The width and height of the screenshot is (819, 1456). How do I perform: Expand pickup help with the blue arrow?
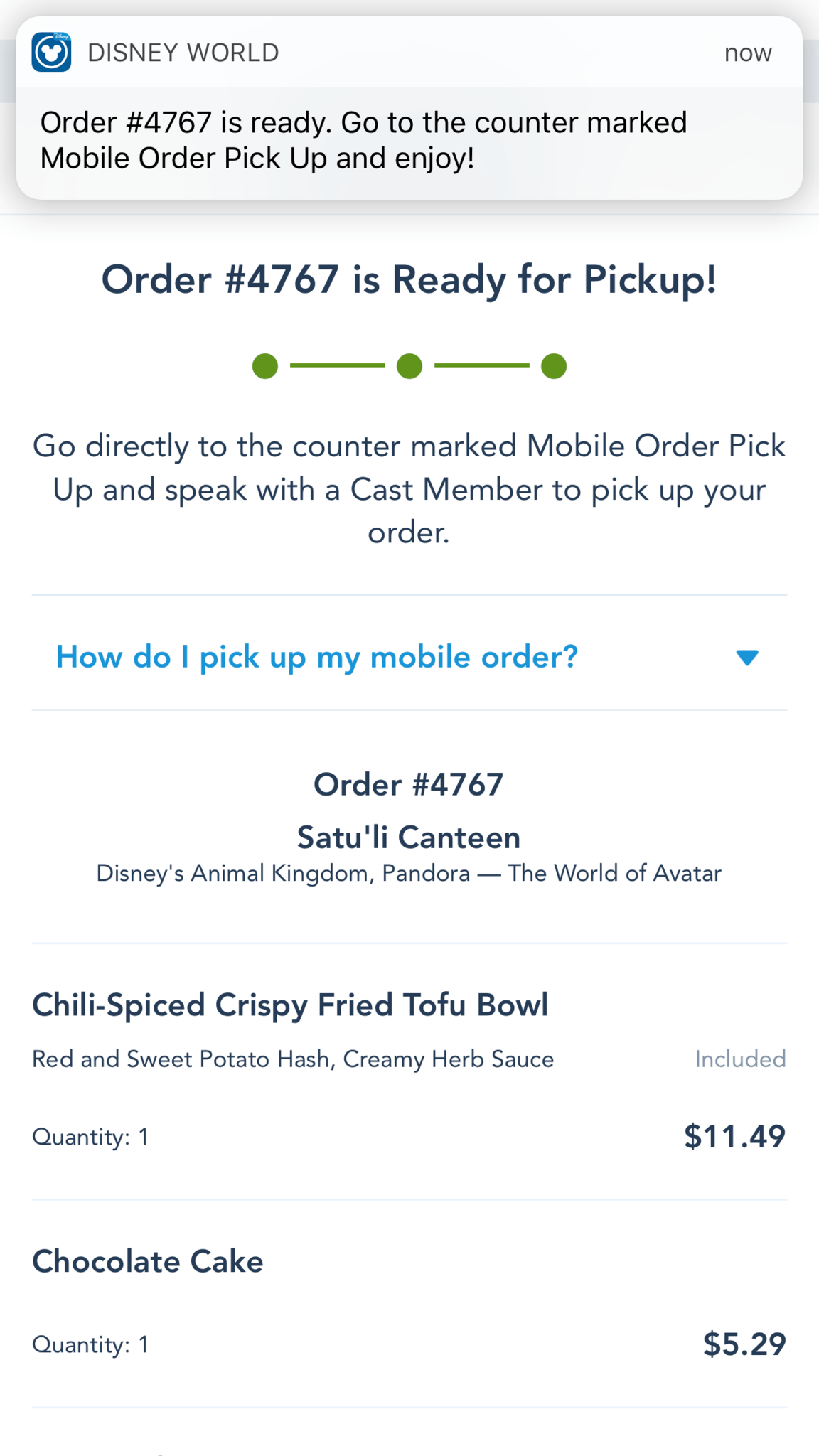click(x=747, y=658)
